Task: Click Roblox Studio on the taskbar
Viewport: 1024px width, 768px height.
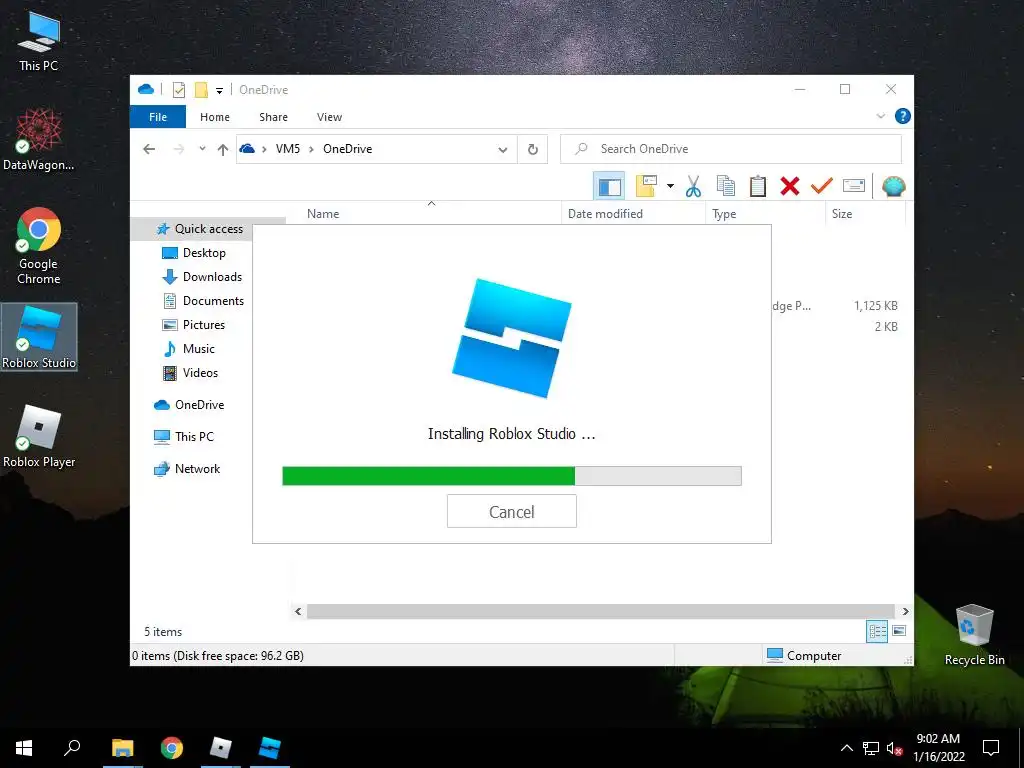Action: 269,748
